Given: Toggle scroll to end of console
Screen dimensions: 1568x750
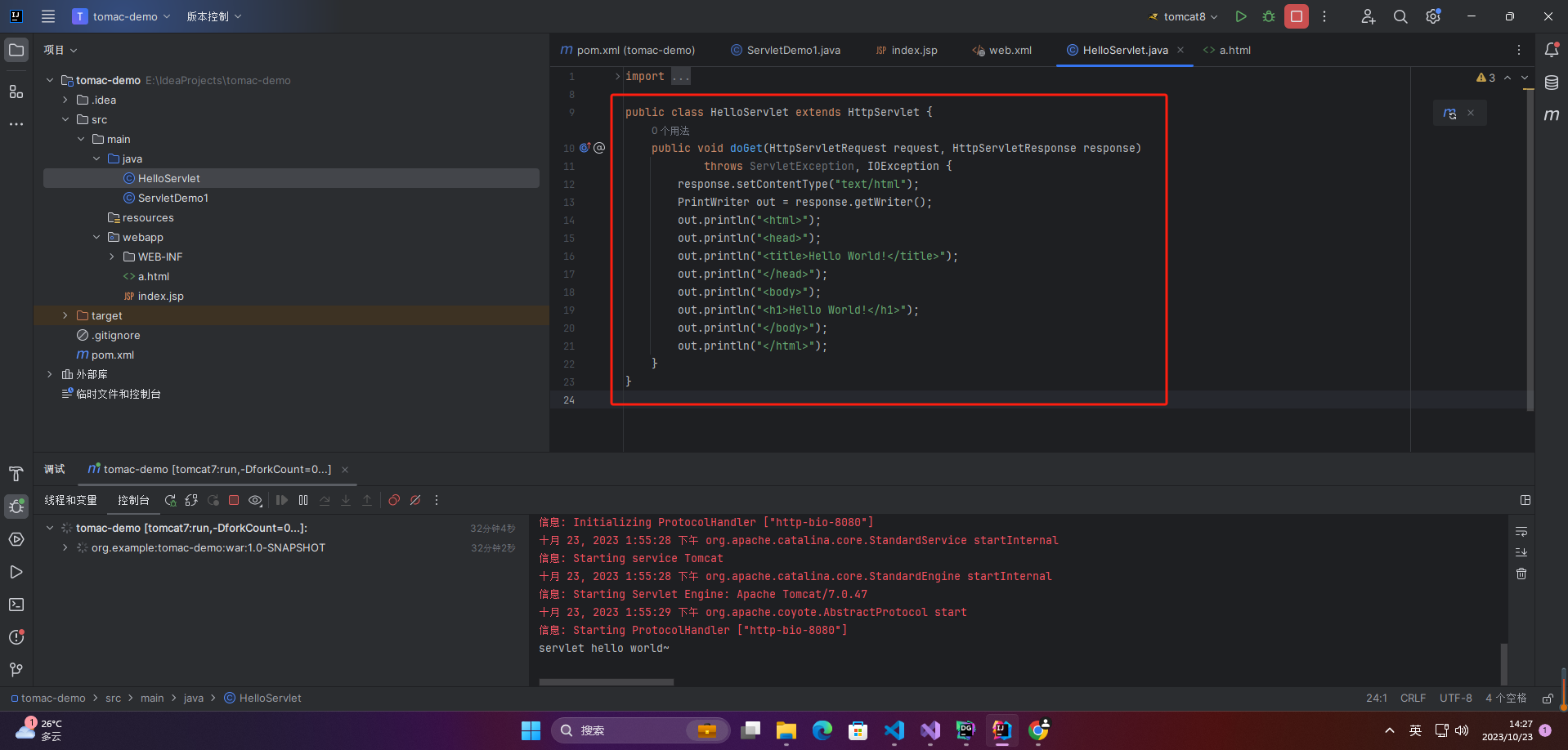Looking at the screenshot, I should click(x=1521, y=552).
